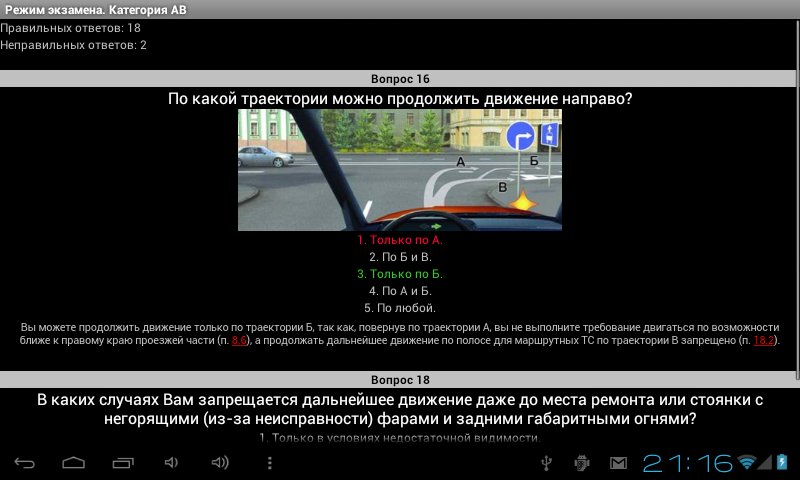The height and width of the screenshot is (480, 800).
Task: Select answer '4. По А и Б.'
Action: click(x=400, y=291)
